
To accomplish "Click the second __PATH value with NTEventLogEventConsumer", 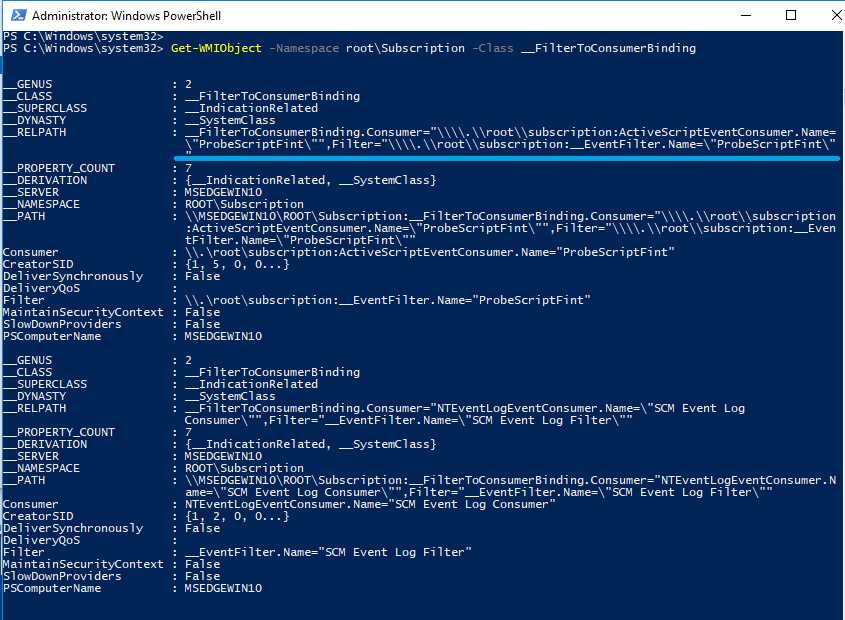I will [x=510, y=486].
